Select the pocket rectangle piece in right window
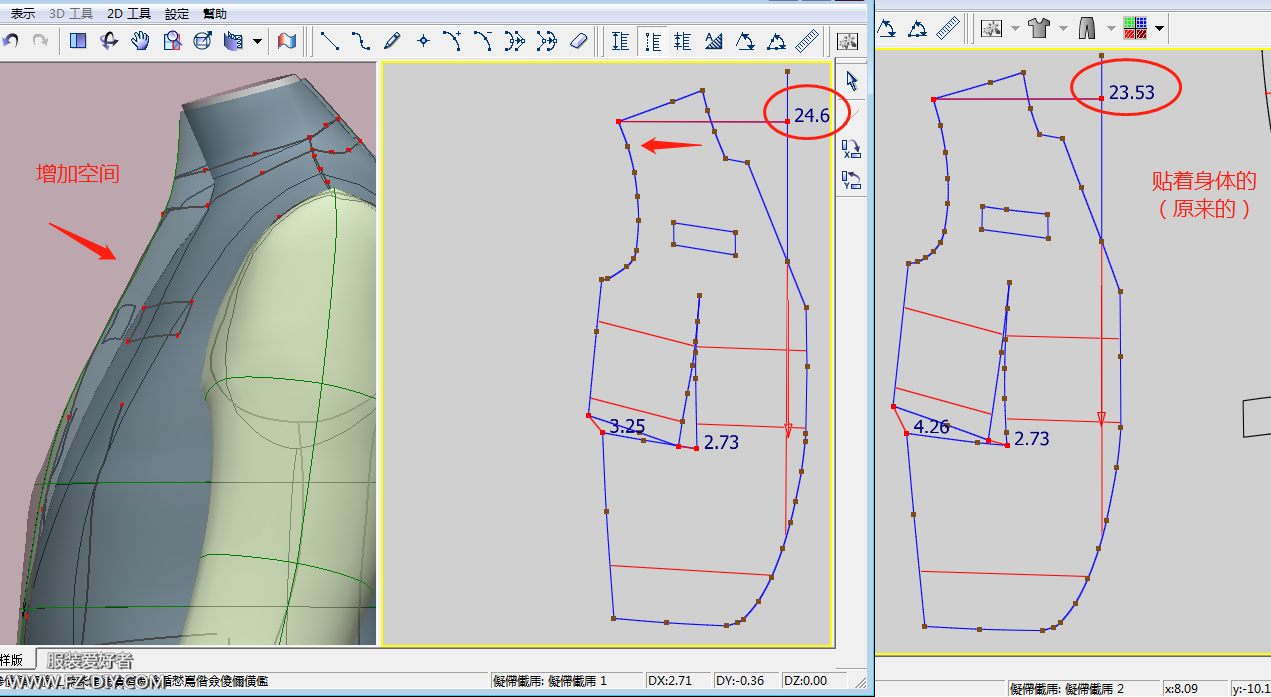The image size is (1271, 697). (x=1016, y=221)
